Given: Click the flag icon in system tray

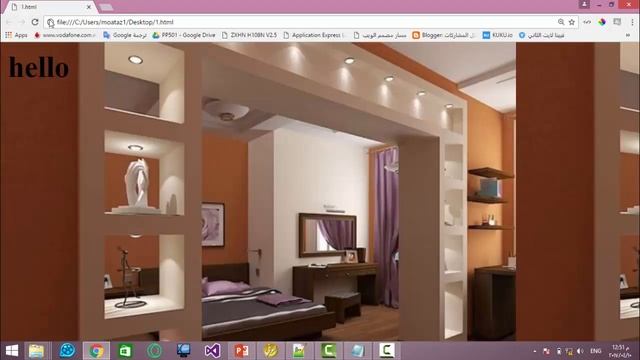Looking at the screenshot, I should pyautogui.click(x=546, y=351).
